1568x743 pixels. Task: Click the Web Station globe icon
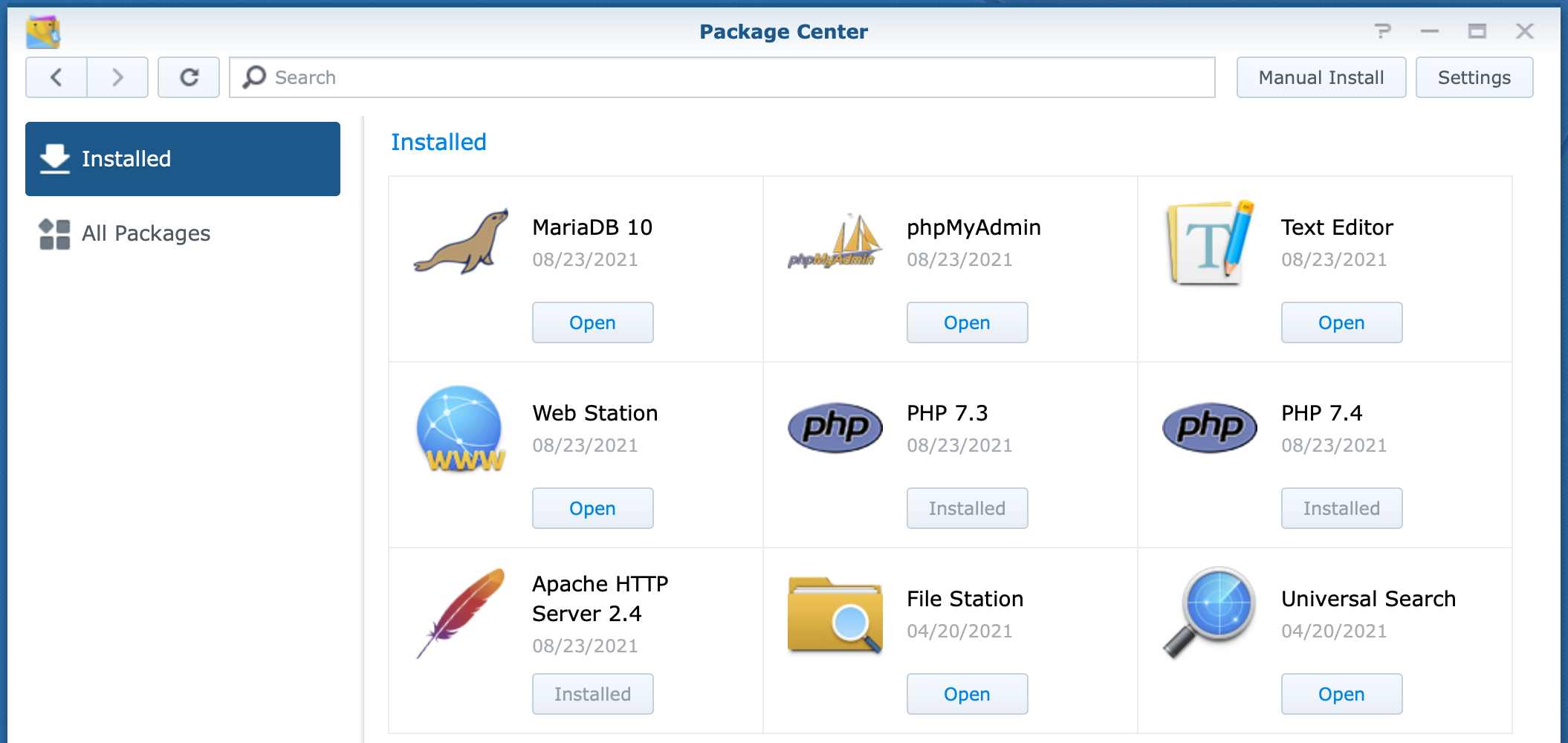tap(461, 429)
